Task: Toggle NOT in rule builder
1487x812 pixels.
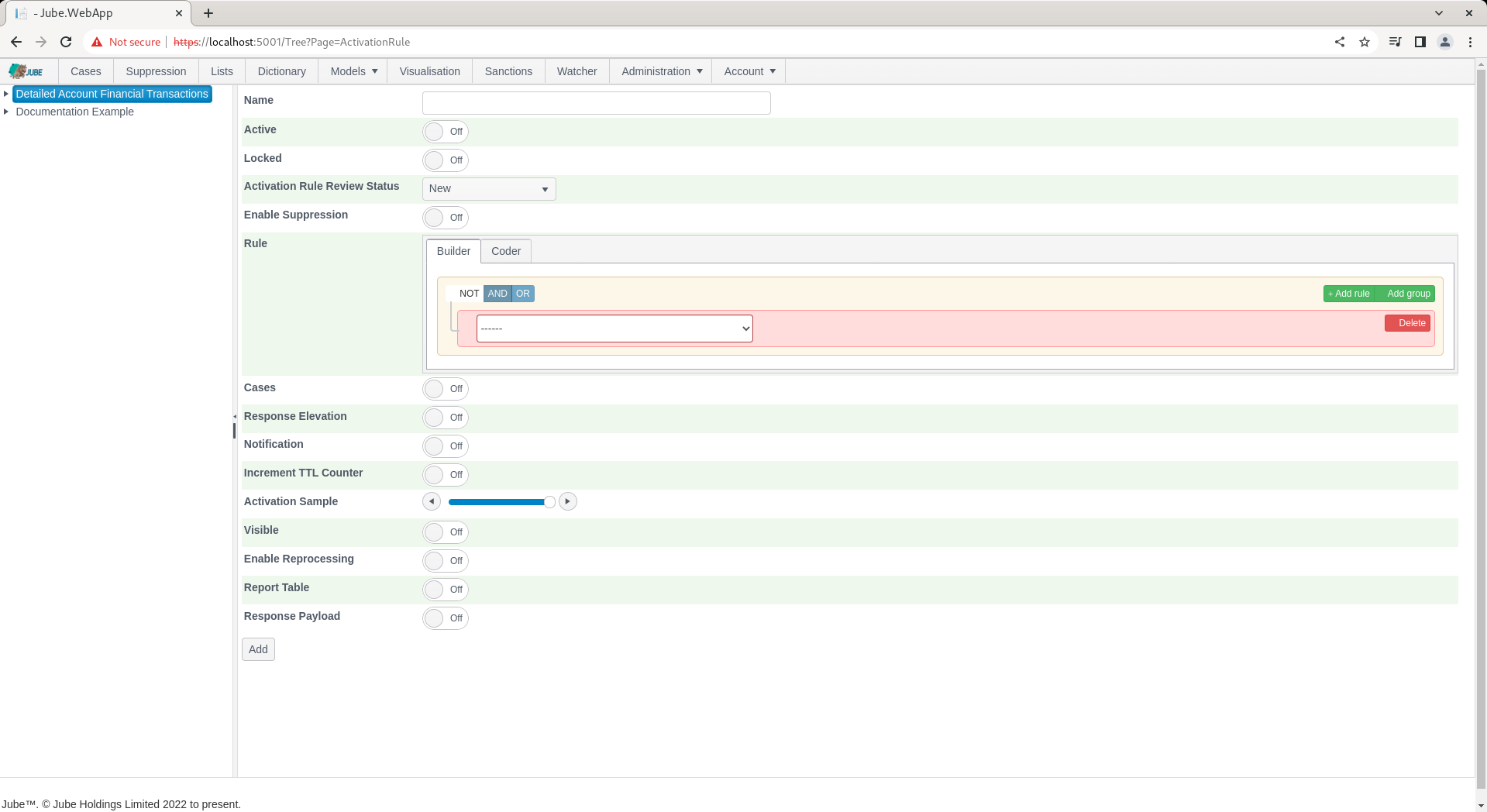Action: (465, 294)
